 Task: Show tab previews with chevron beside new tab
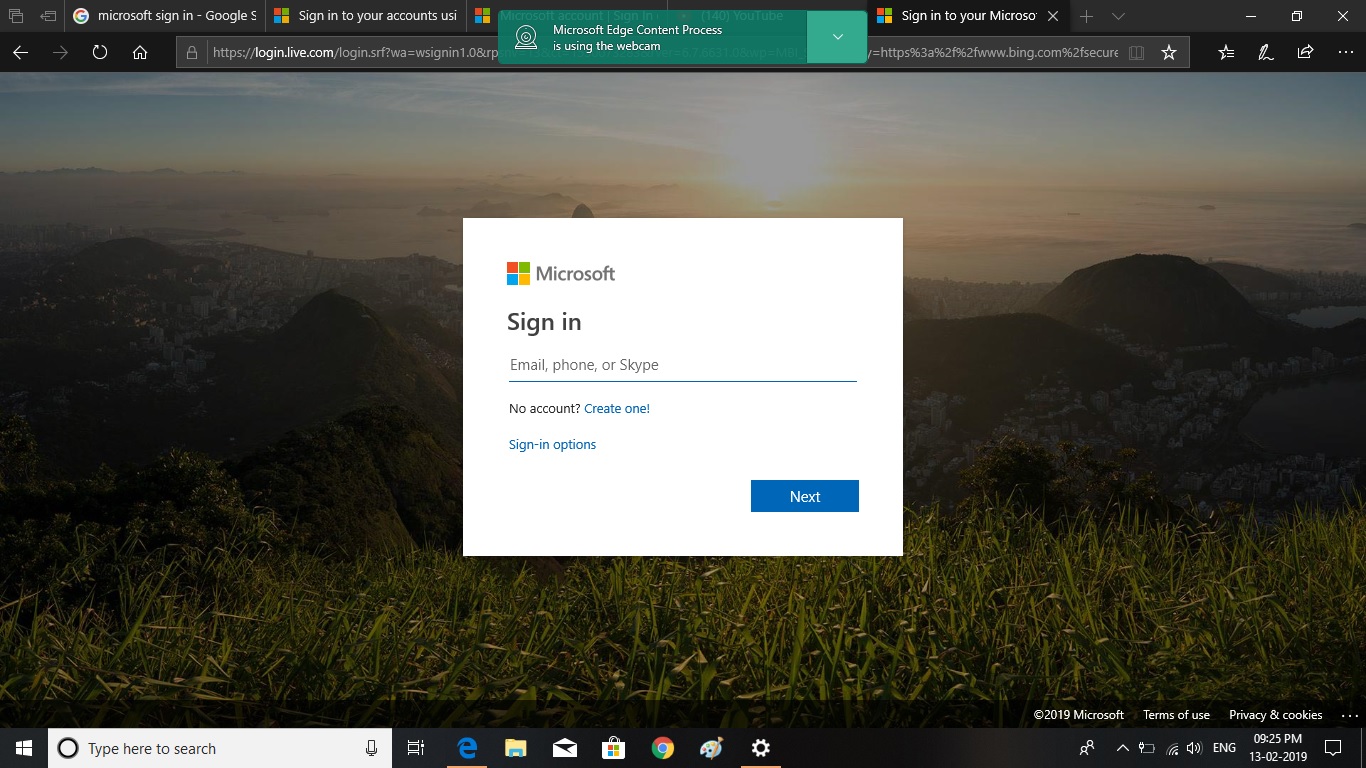tap(1118, 16)
